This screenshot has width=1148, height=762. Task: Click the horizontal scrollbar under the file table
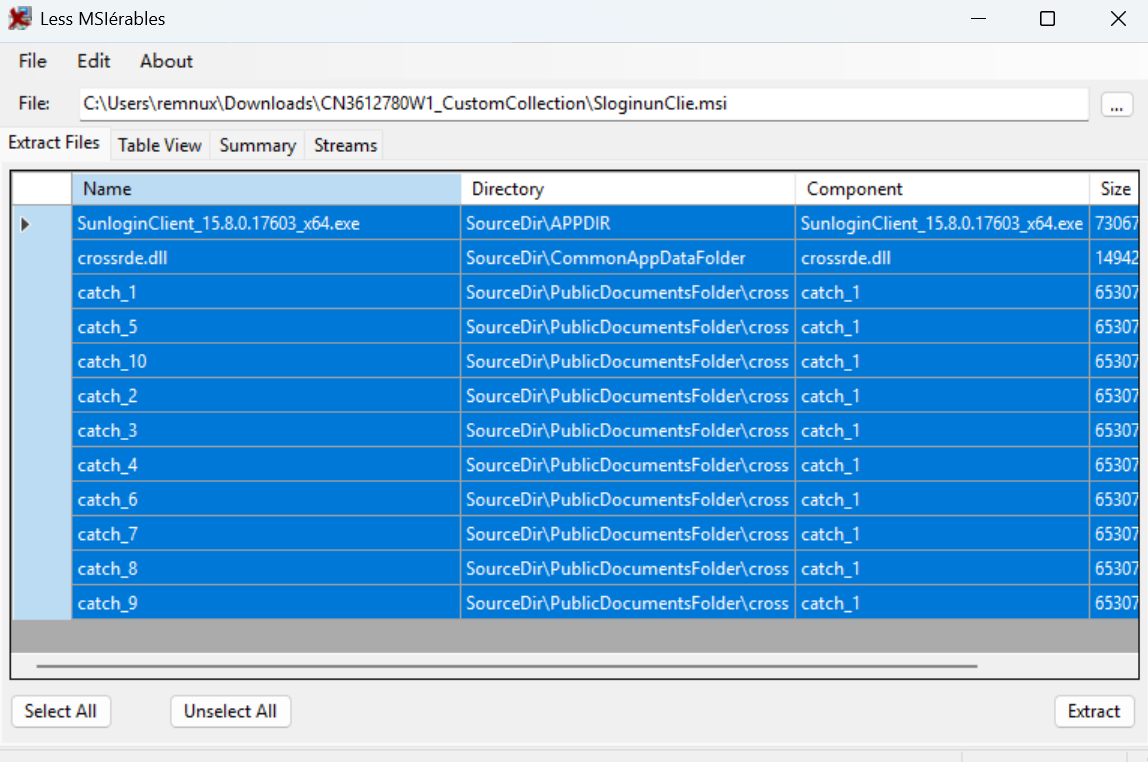pos(507,666)
